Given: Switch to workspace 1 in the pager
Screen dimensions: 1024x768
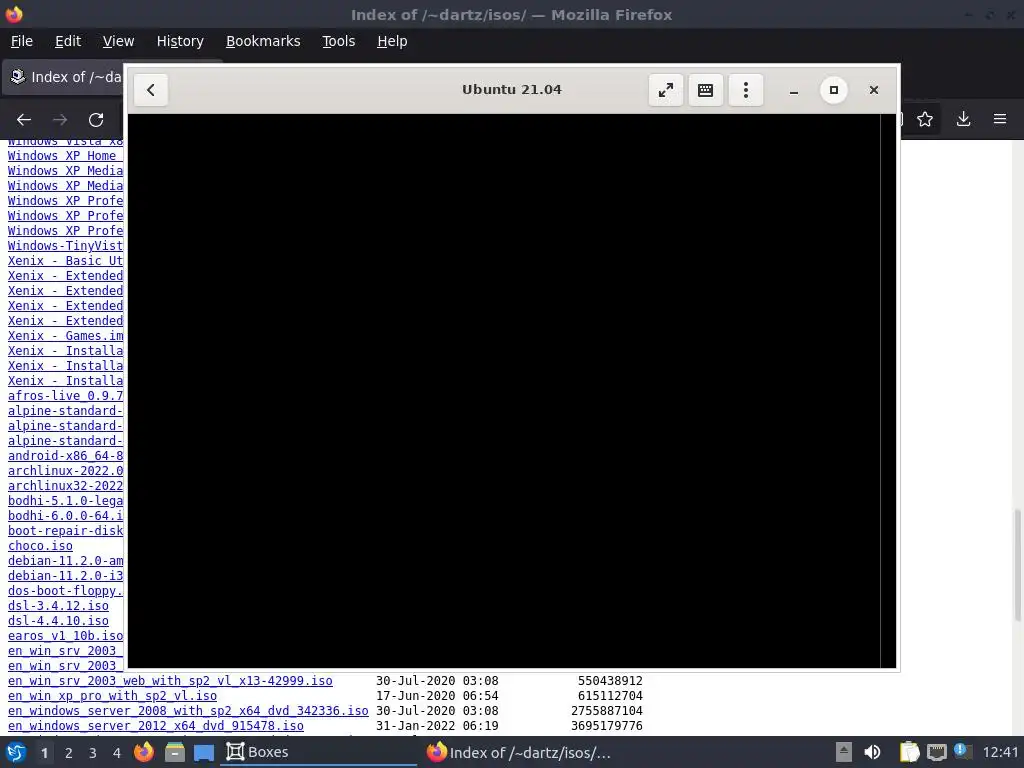Looking at the screenshot, I should point(44,753).
